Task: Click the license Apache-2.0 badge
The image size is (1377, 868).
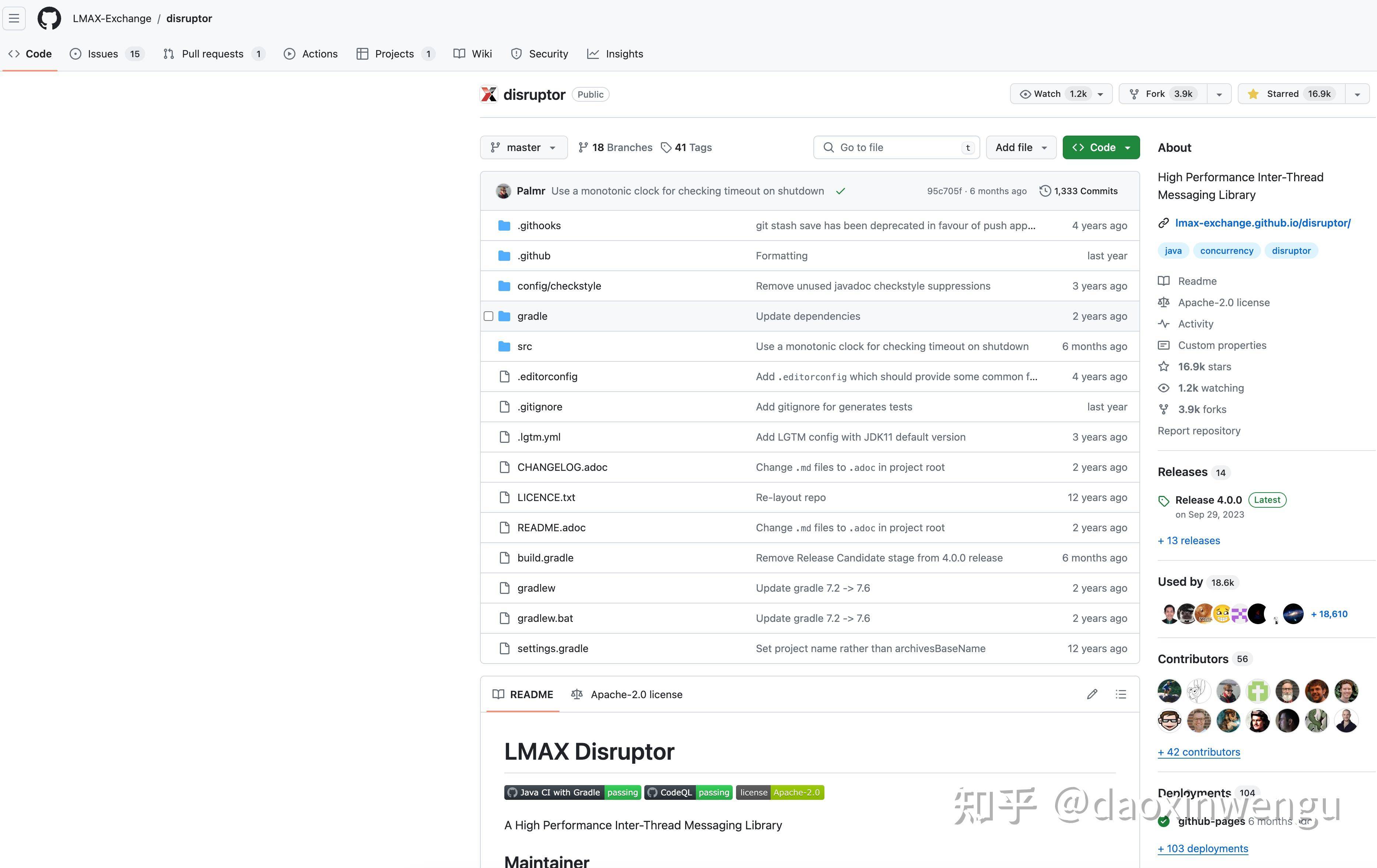Action: [x=780, y=792]
